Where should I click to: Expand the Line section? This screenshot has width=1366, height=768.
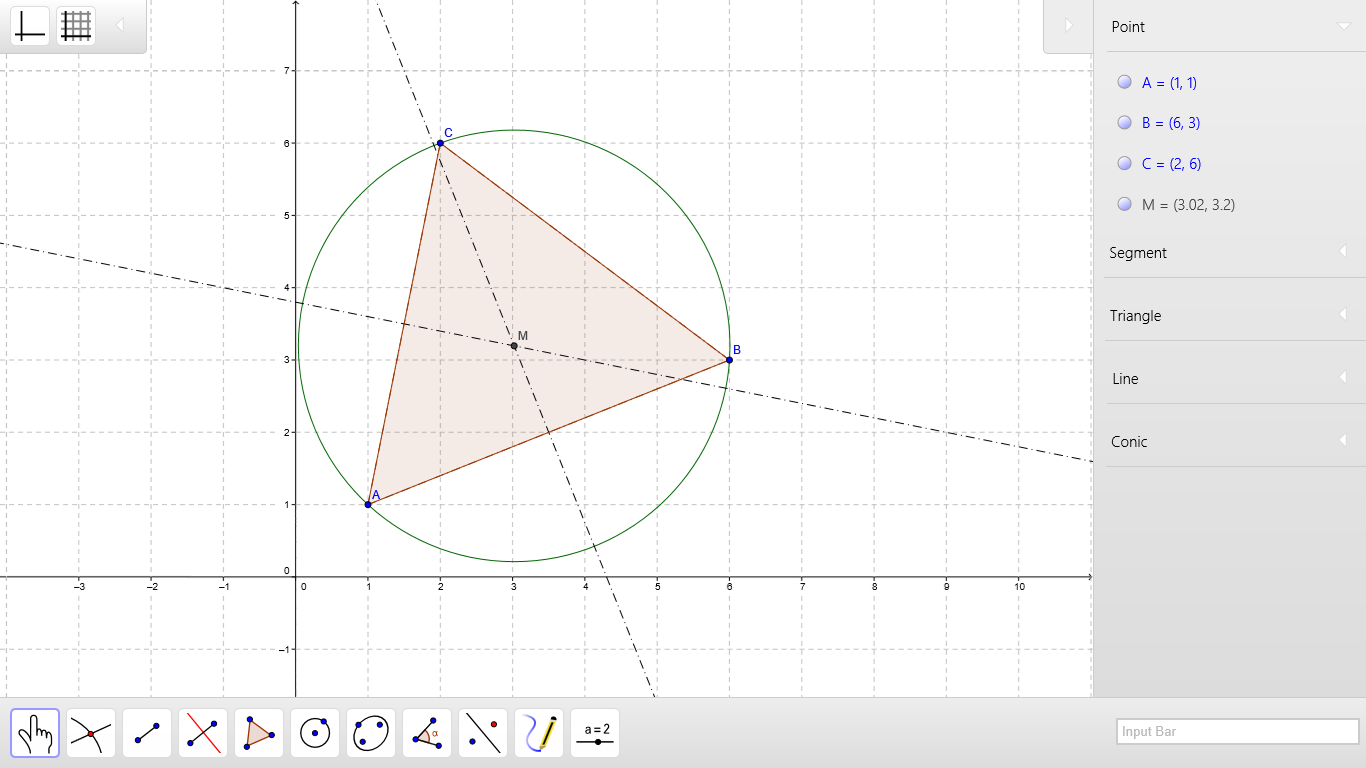(1343, 378)
